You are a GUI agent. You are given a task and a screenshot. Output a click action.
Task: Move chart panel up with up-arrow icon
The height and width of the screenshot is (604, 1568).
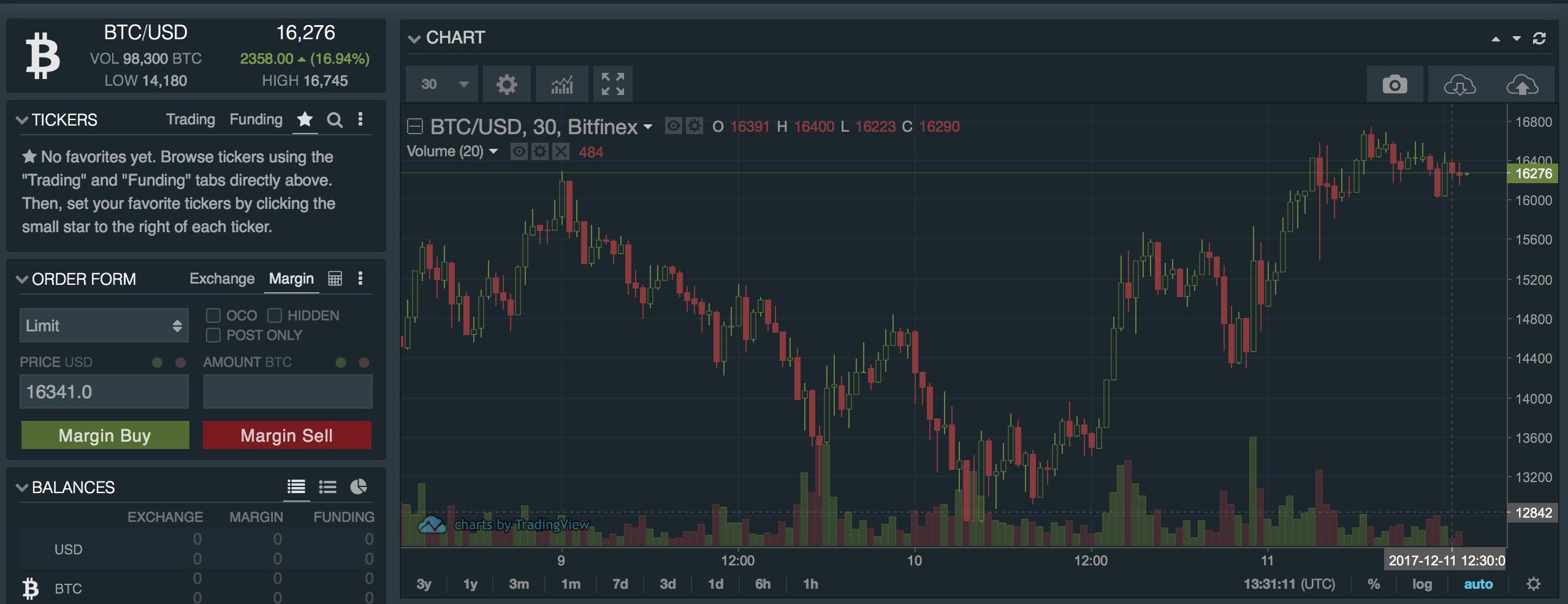(x=1496, y=39)
